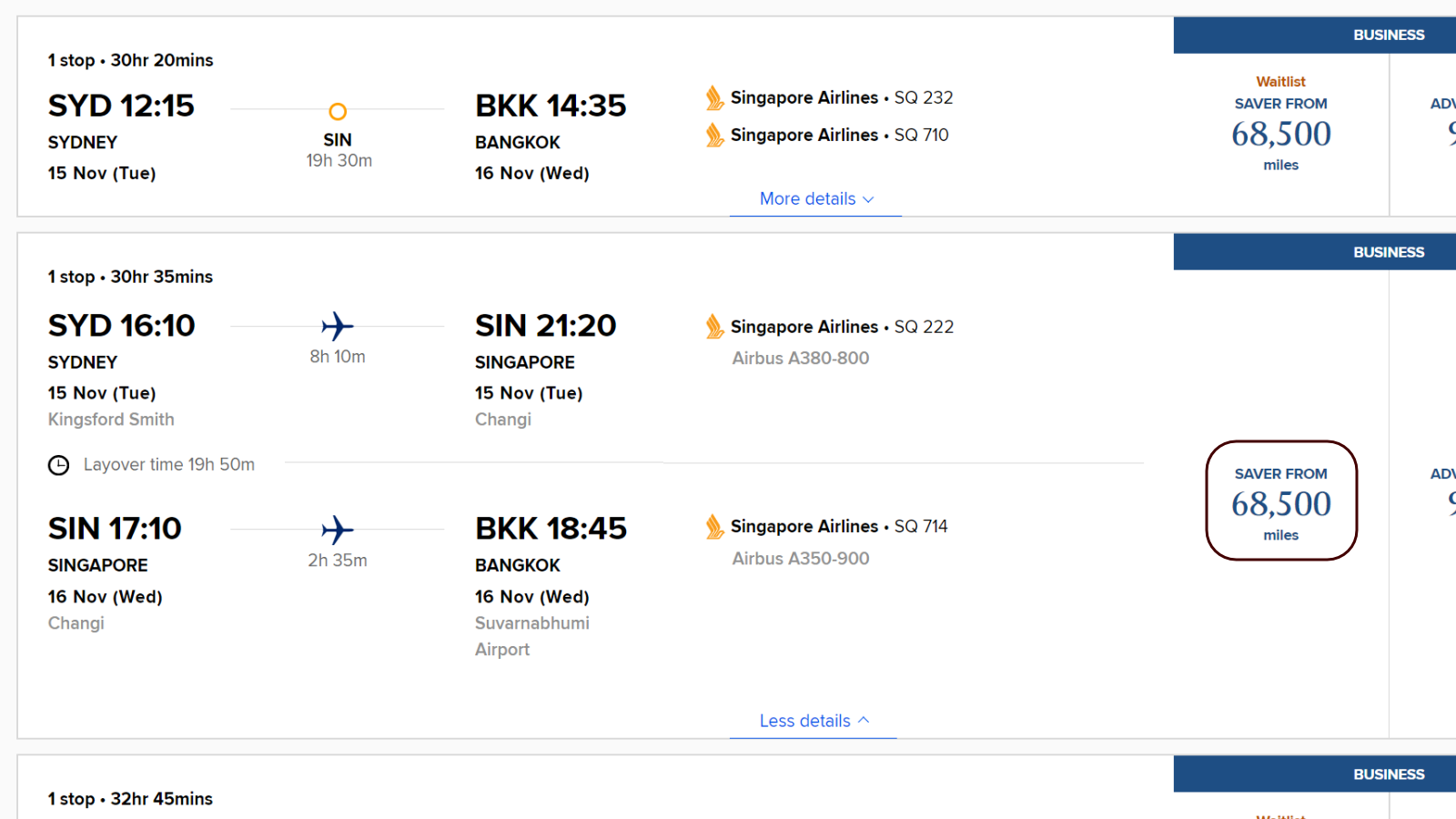Click the SQ 714 flight number text
1456x819 pixels.
click(921, 526)
